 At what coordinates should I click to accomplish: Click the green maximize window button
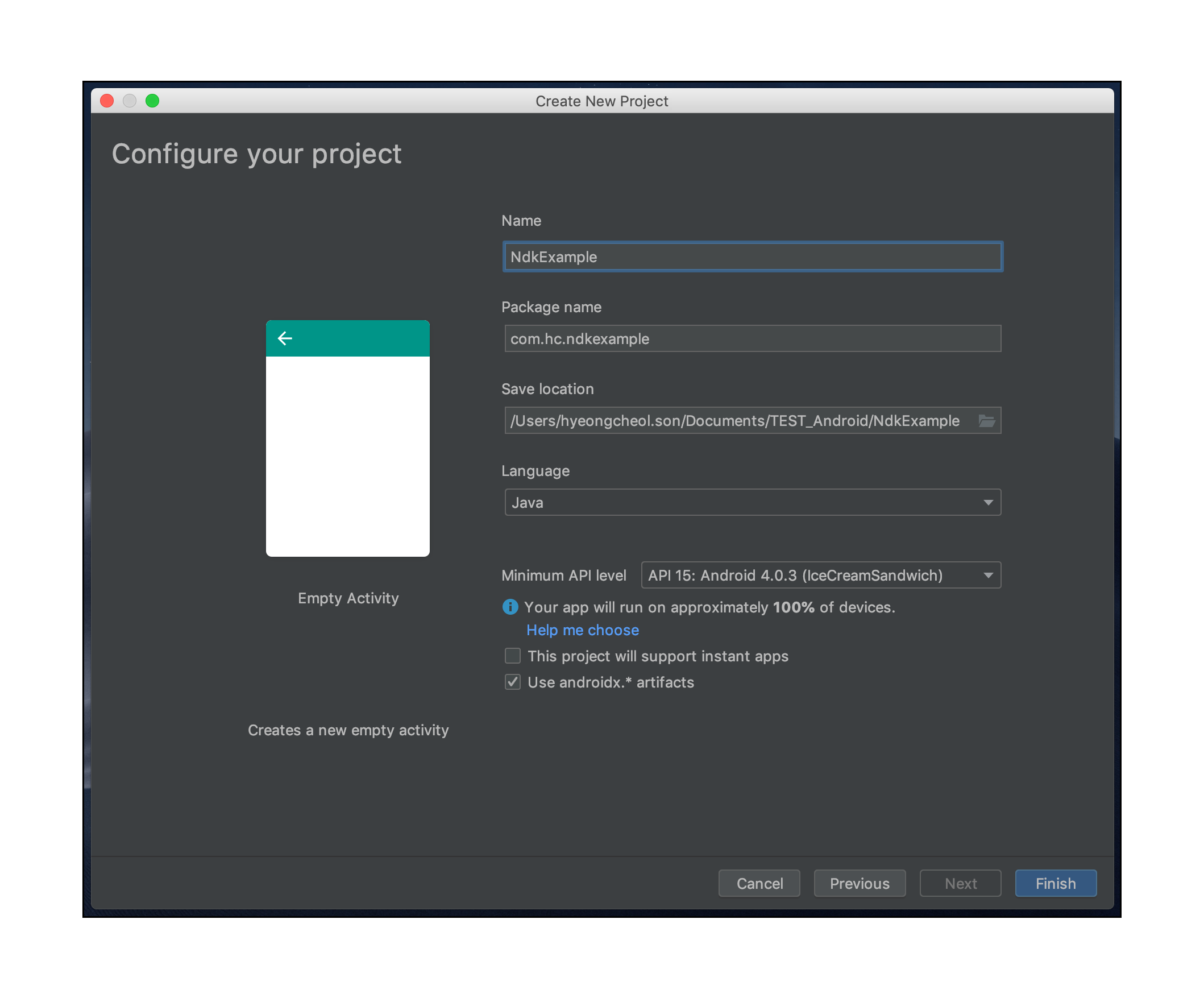pyautogui.click(x=152, y=101)
